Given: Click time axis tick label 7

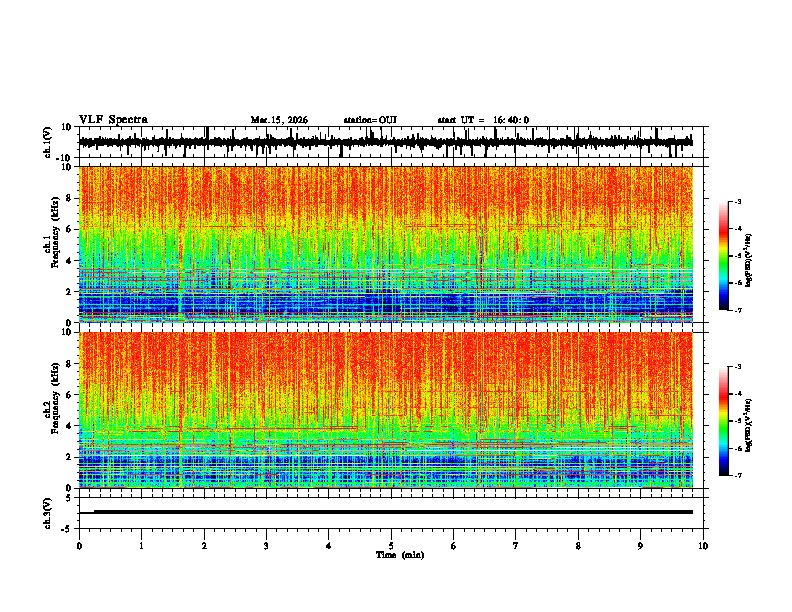Looking at the screenshot, I should pos(516,546).
